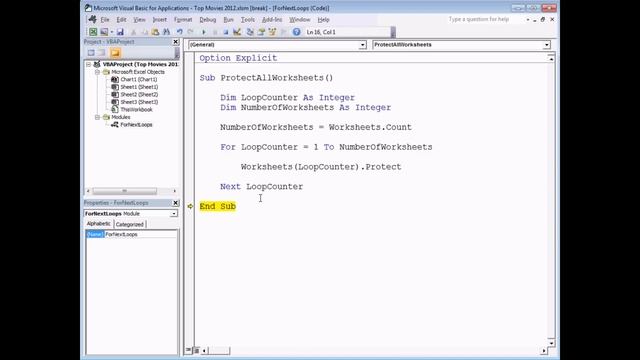Toggle Folders icon in Project panel
The image size is (640, 360).
pyautogui.click(x=115, y=53)
